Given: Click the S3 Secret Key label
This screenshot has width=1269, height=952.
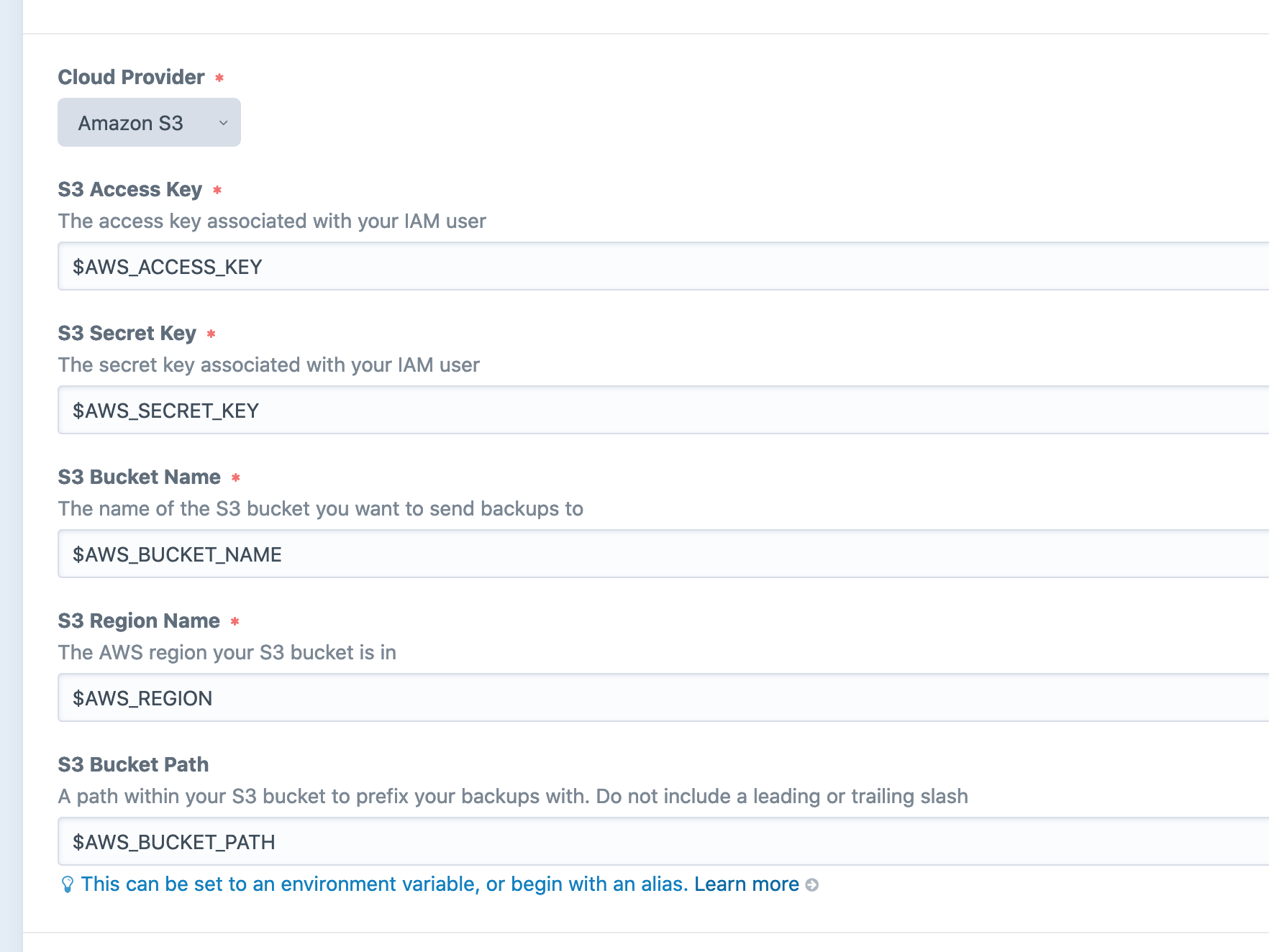Looking at the screenshot, I should coord(127,333).
